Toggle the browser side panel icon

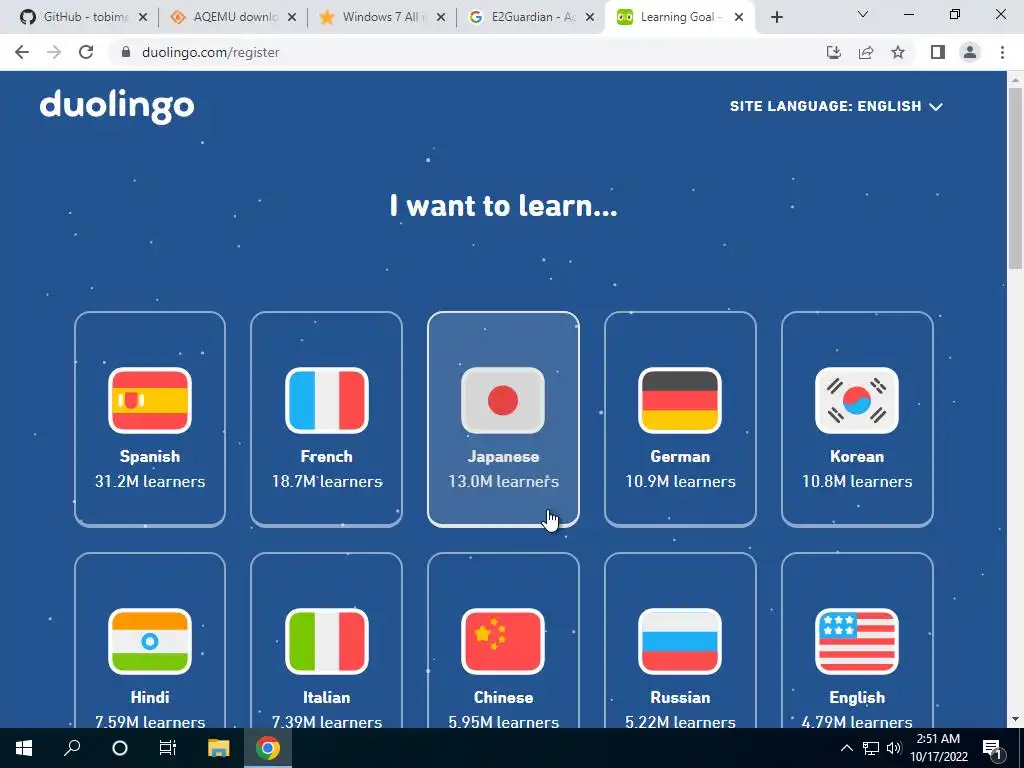click(x=938, y=52)
